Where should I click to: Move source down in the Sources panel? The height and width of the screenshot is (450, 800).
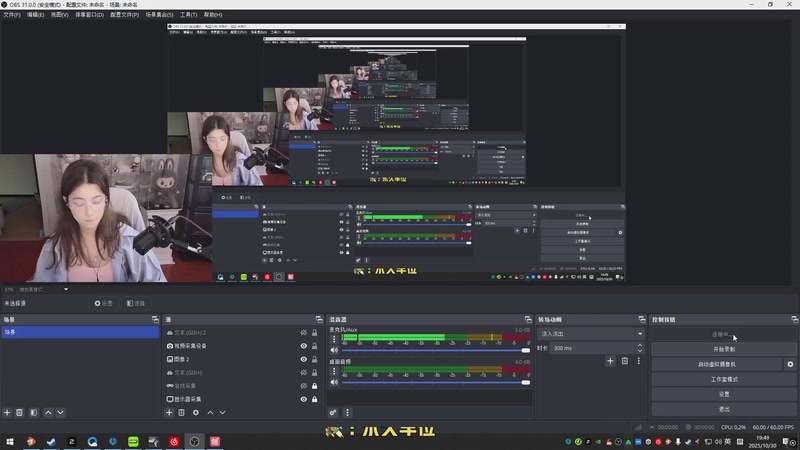(222, 412)
